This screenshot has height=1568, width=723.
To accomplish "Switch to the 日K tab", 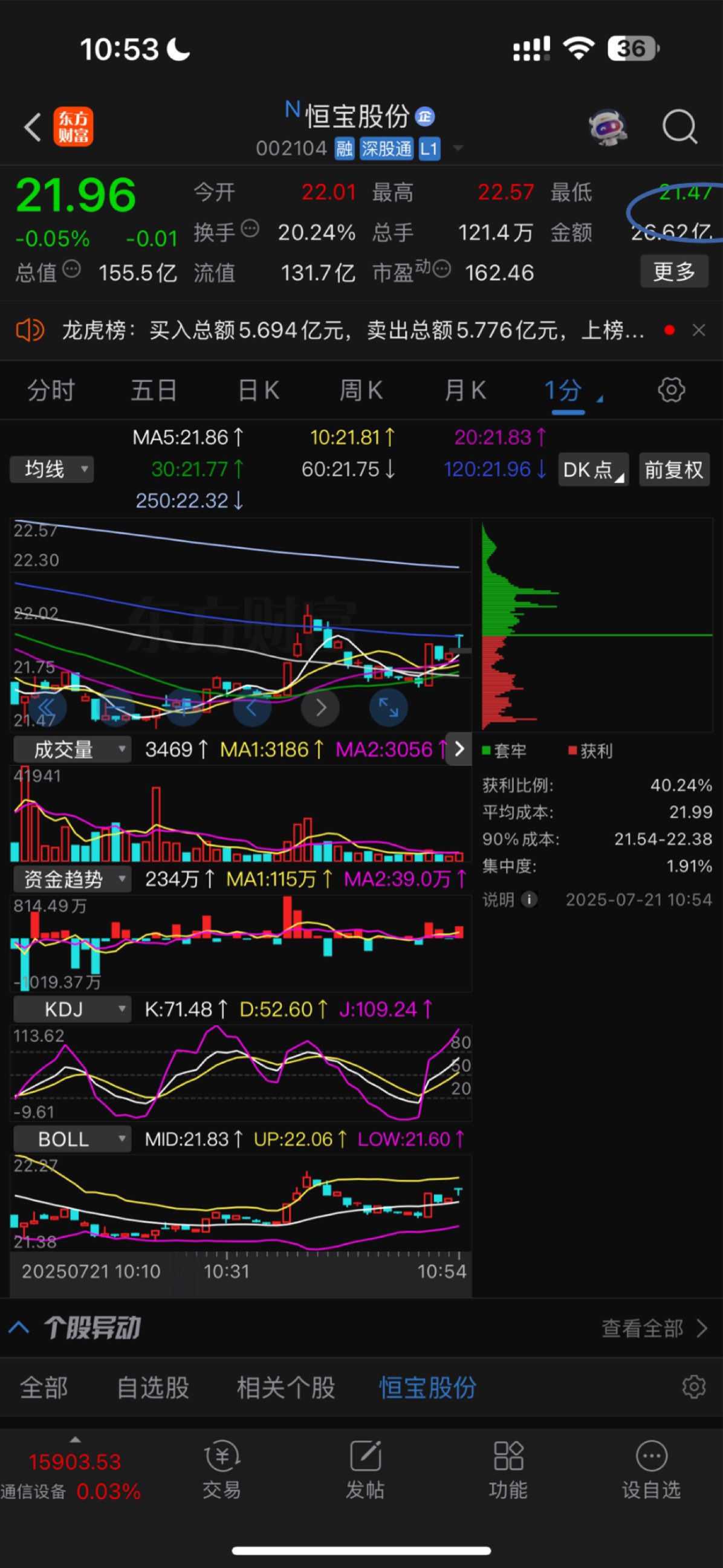I will pyautogui.click(x=259, y=390).
